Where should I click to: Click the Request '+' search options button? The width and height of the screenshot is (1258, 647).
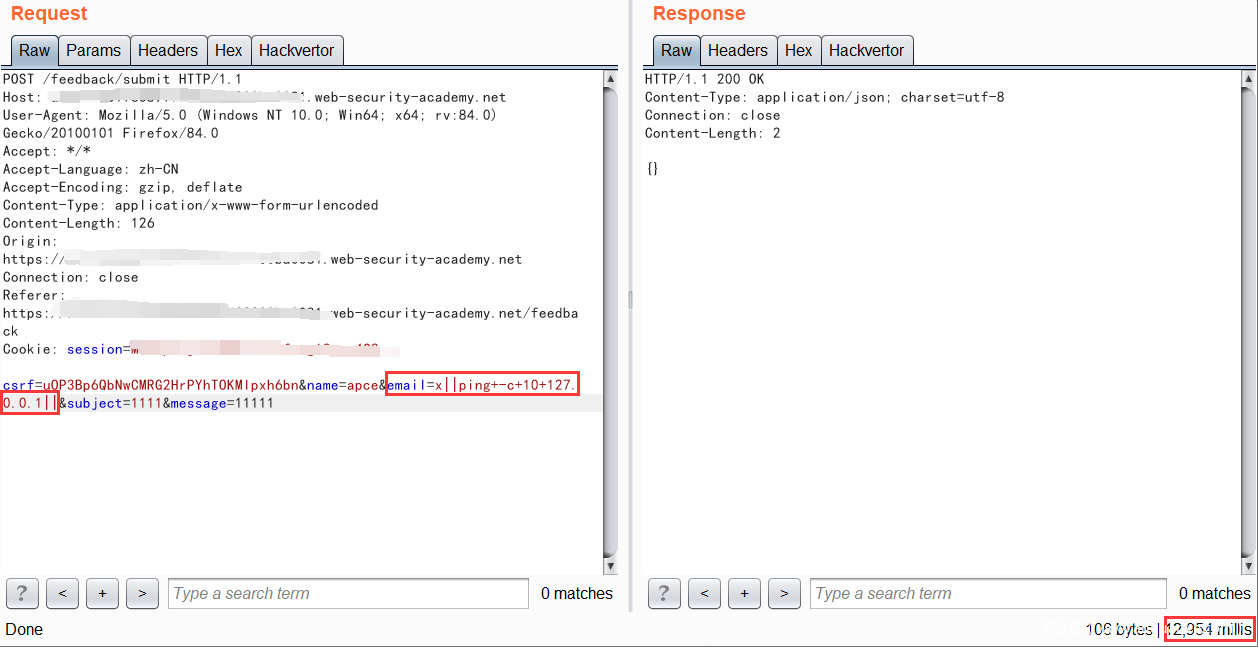(102, 593)
